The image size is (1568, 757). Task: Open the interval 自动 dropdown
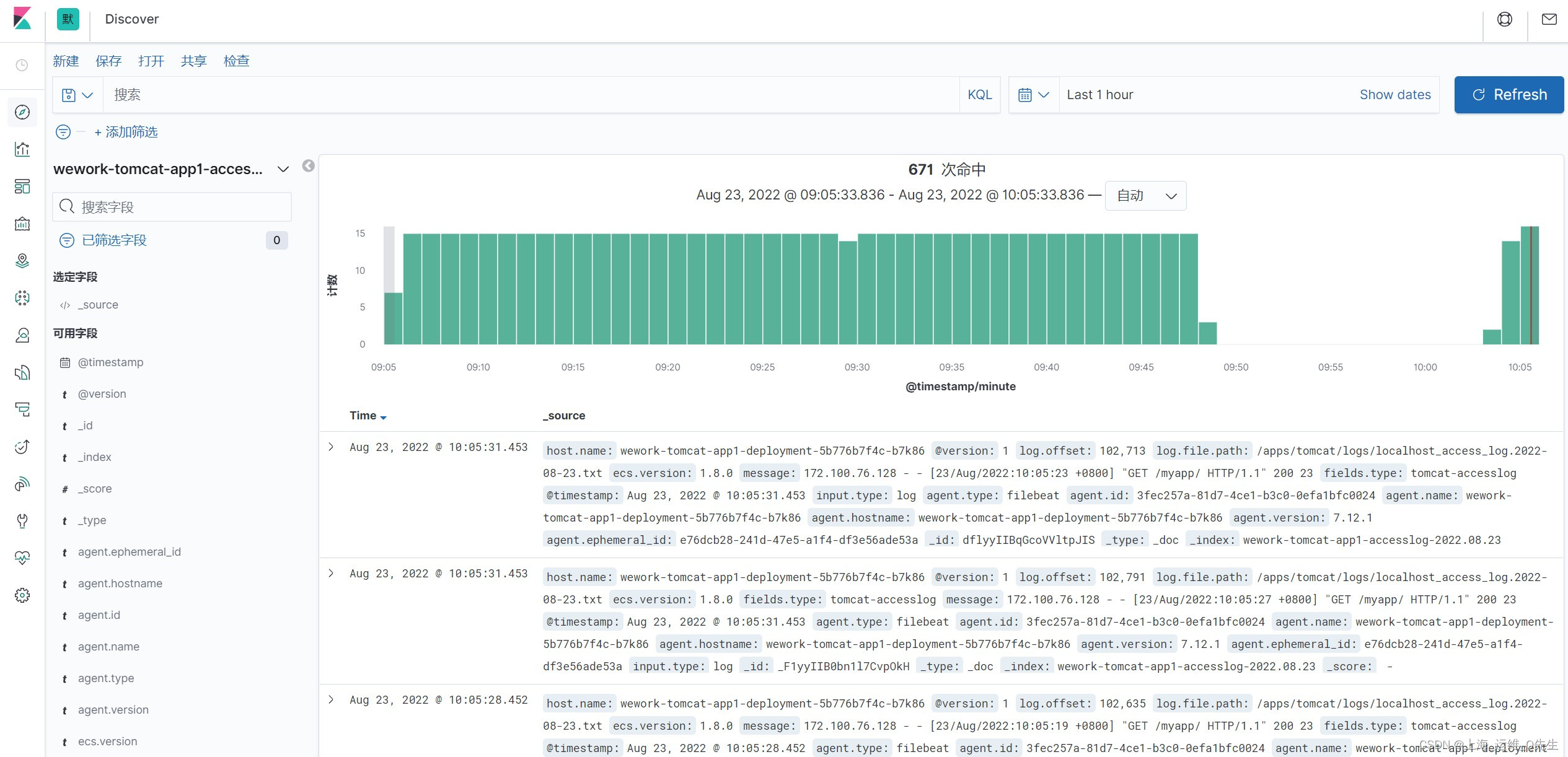[x=1146, y=196]
